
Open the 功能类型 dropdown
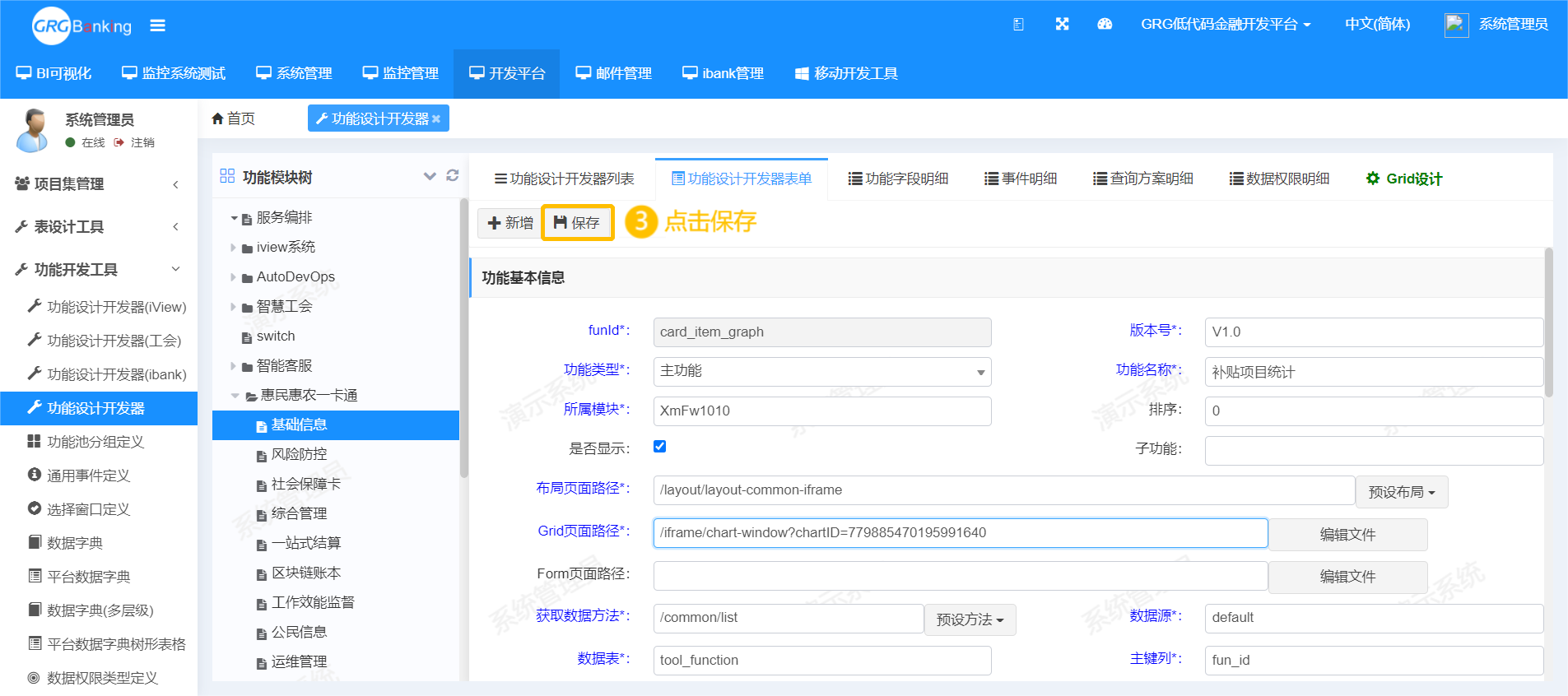[822, 371]
